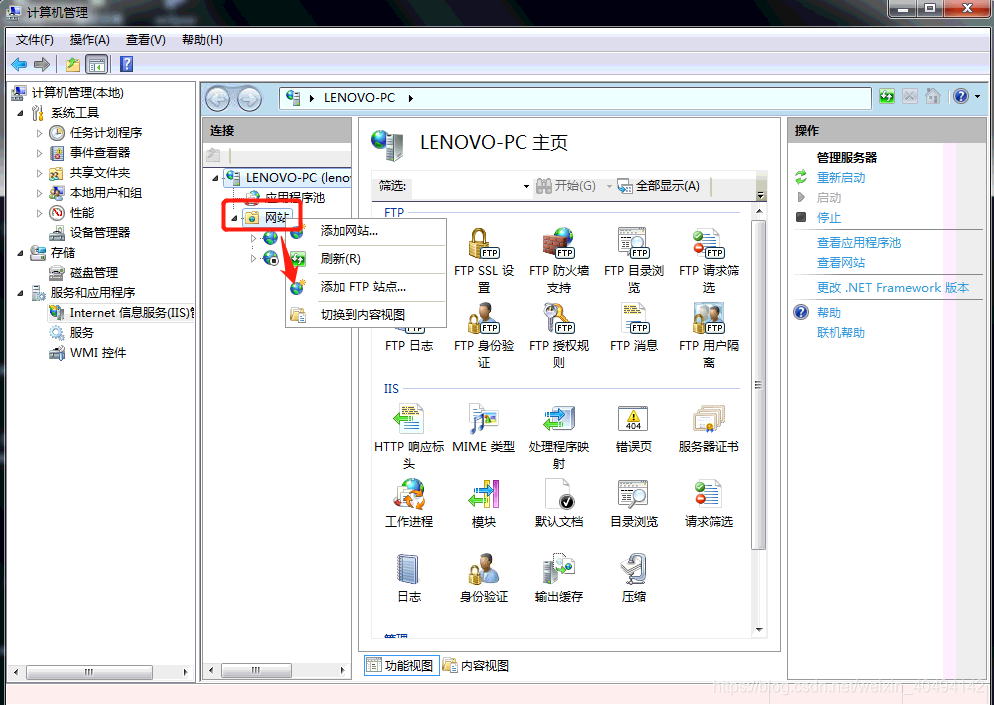The height and width of the screenshot is (705, 994).
Task: Collapse the 存储 tree node
Action: [20, 253]
